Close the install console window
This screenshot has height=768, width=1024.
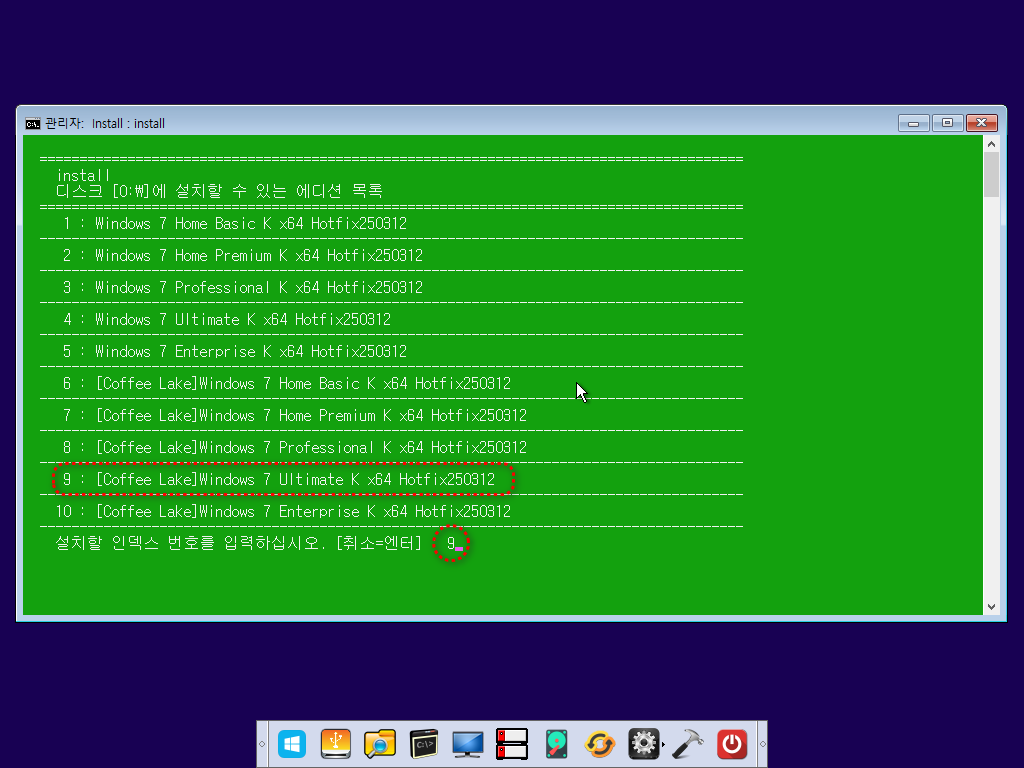[982, 123]
